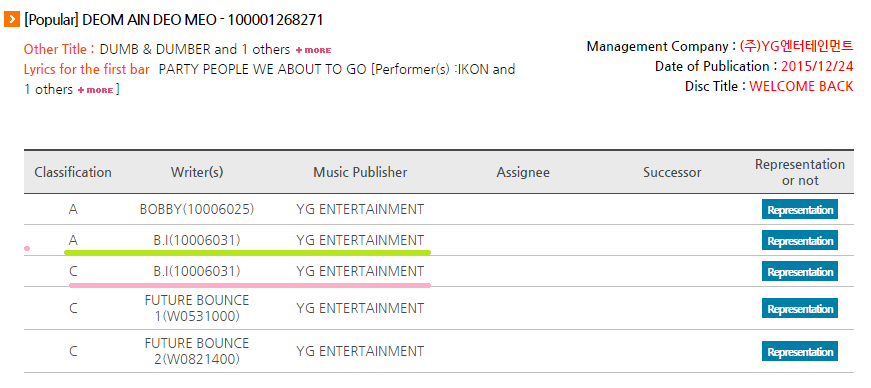Viewport: 871px width, 388px height.
Task: Select the WELCOME BACK disc title
Action: click(x=802, y=86)
